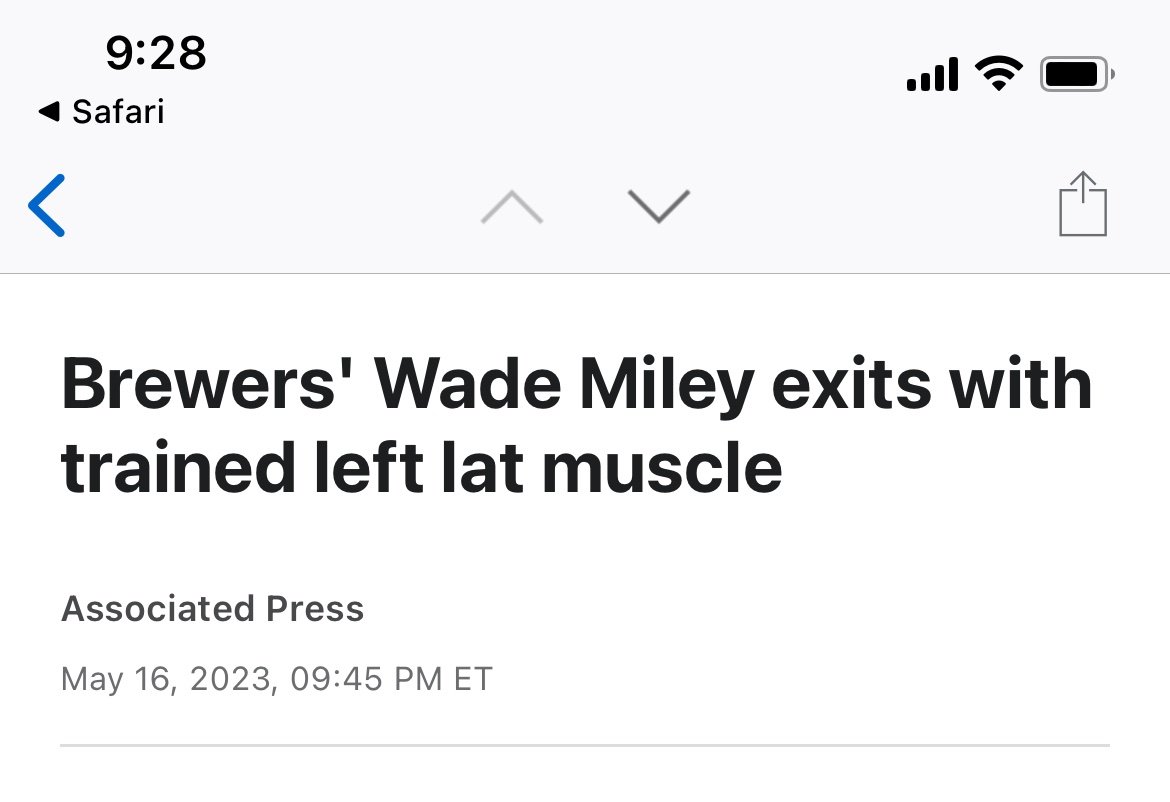1170x802 pixels.
Task: Tap the battery indicator icon
Action: click(x=1076, y=75)
